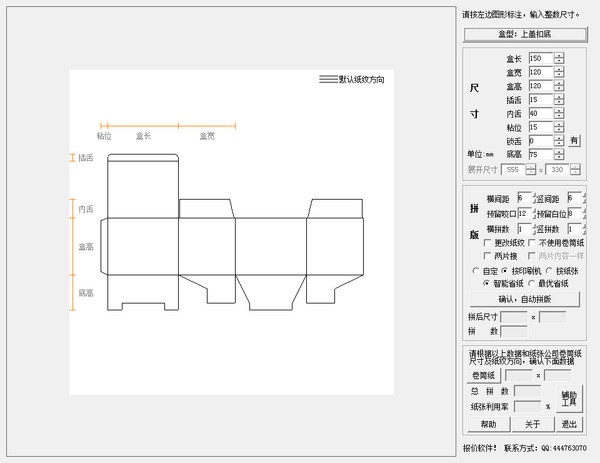Viewport: 600px width, 463px height.
Task: Click the 关于 about button
Action: pos(532,424)
